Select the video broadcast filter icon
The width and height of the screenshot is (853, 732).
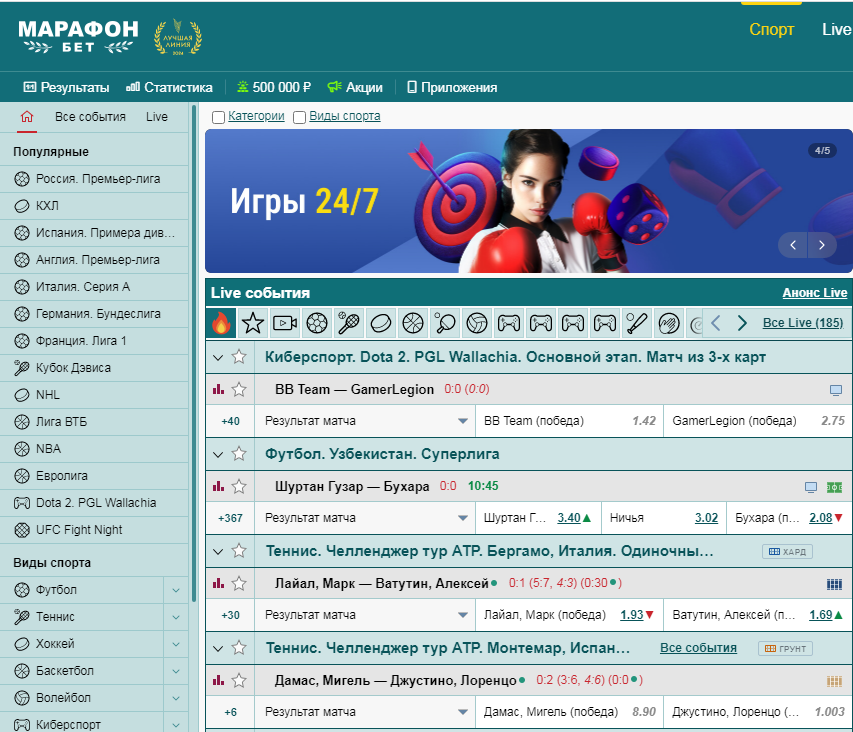tap(285, 323)
